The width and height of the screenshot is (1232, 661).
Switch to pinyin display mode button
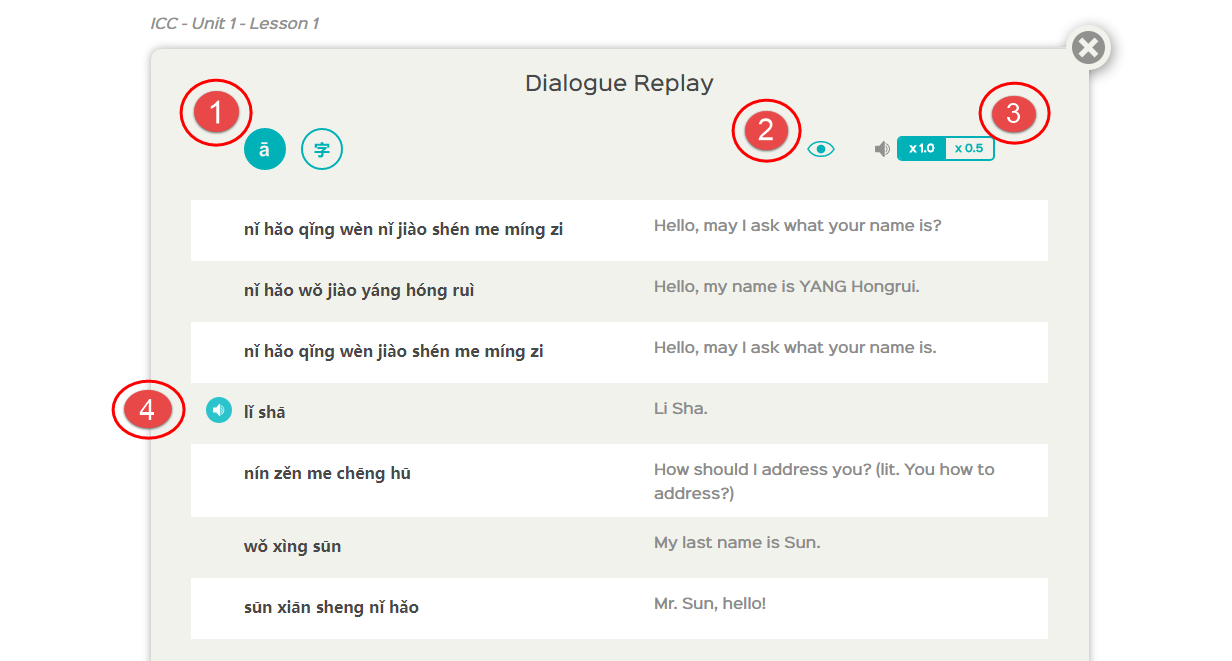265,150
